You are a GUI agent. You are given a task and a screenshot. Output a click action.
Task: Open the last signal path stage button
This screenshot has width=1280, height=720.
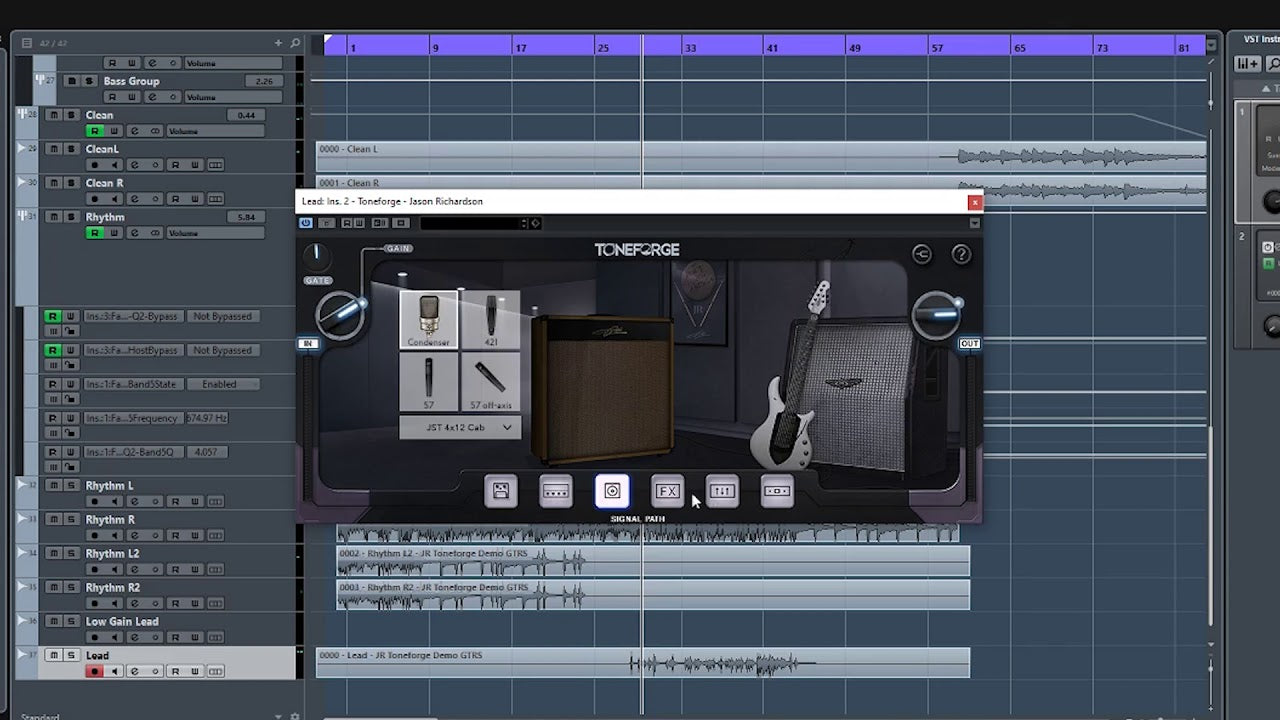click(777, 491)
